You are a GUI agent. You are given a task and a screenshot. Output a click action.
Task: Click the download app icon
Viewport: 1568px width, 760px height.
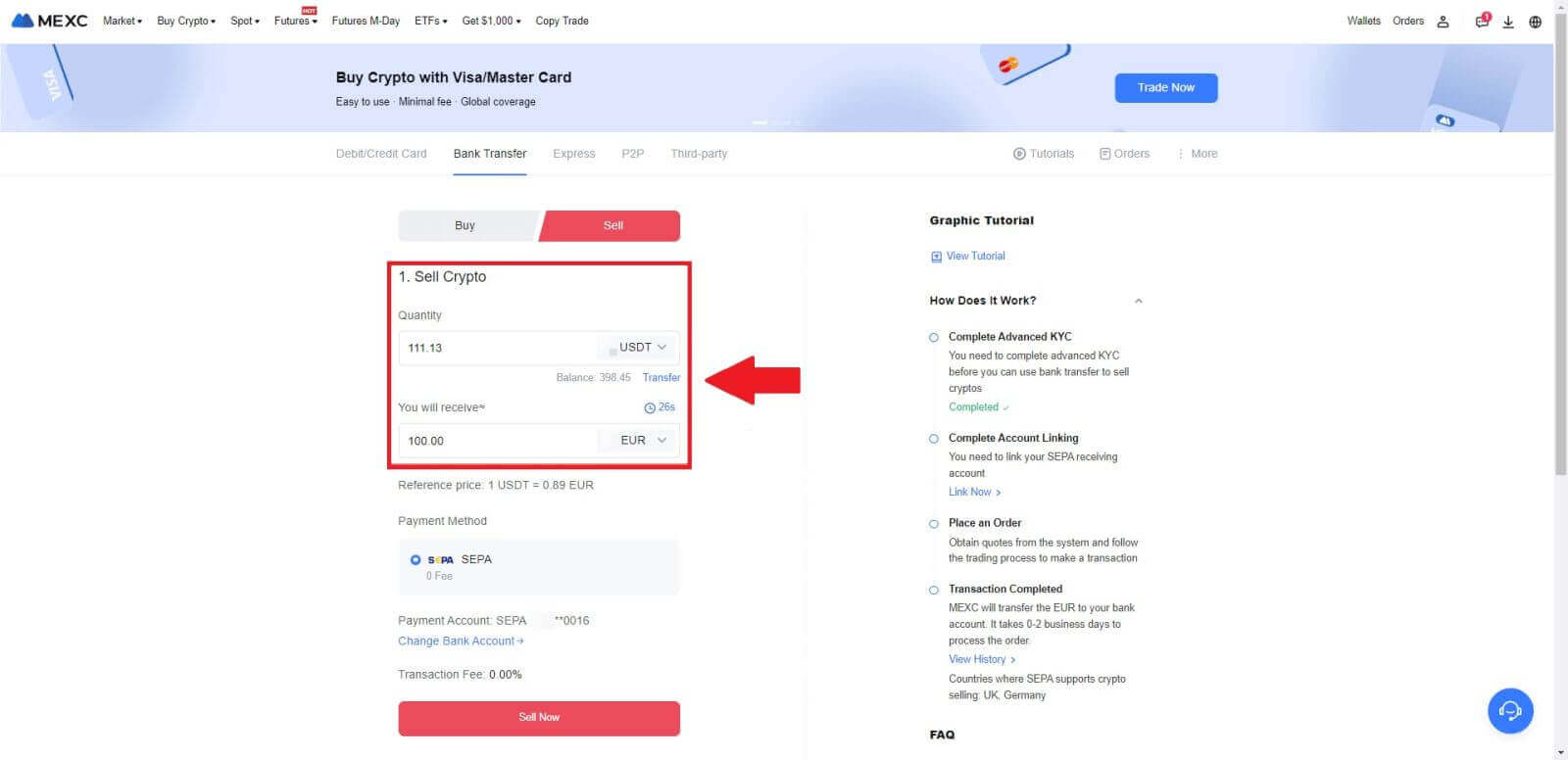(1508, 22)
